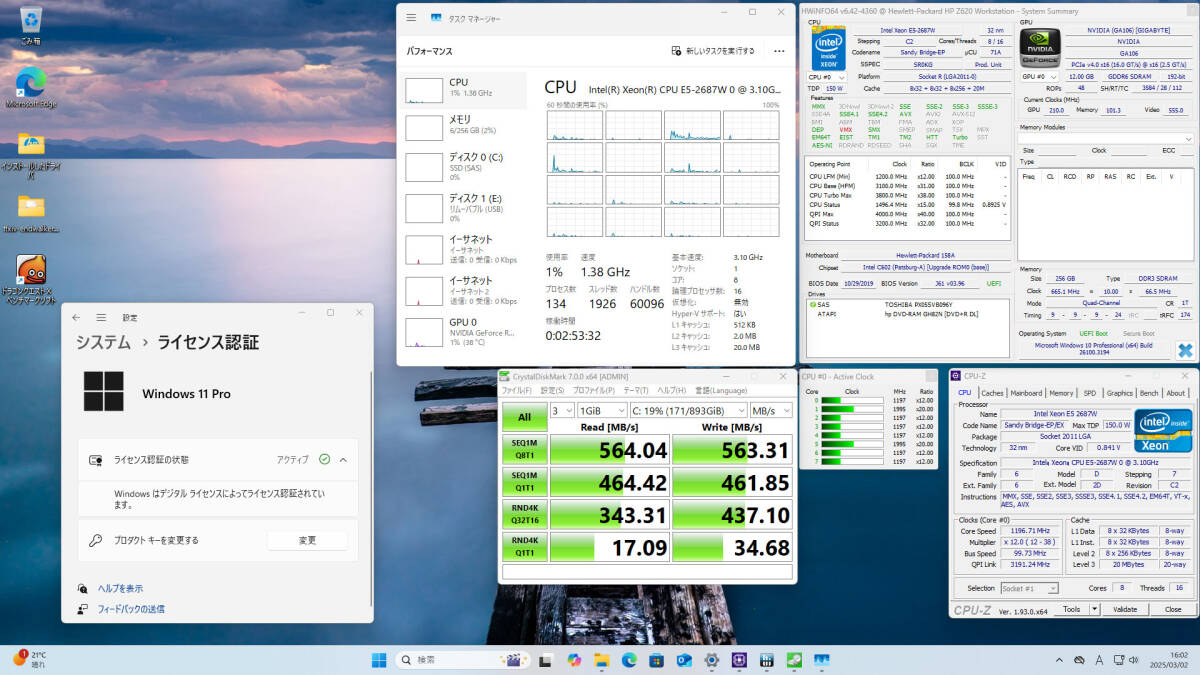Viewport: 1200px width, 675px height.
Task: Open the Socket #1 selection dropdown in CPU-Z
Action: pos(1029,588)
